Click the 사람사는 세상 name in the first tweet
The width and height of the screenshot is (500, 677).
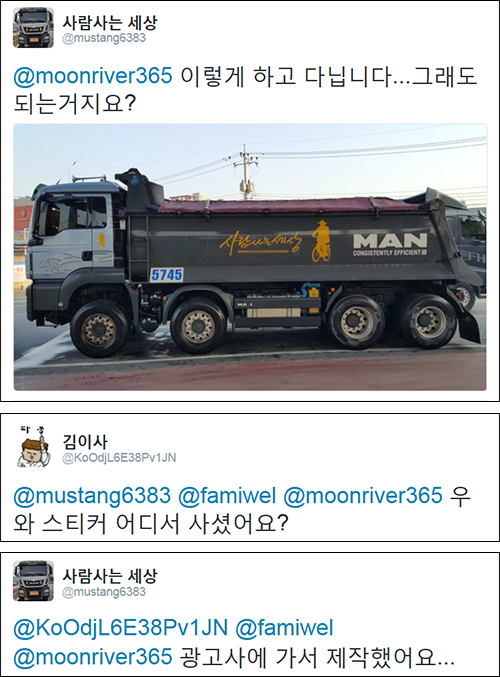tap(110, 22)
